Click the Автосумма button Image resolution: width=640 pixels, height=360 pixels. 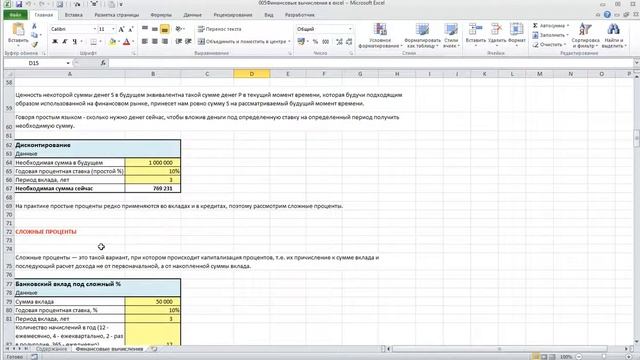point(551,26)
